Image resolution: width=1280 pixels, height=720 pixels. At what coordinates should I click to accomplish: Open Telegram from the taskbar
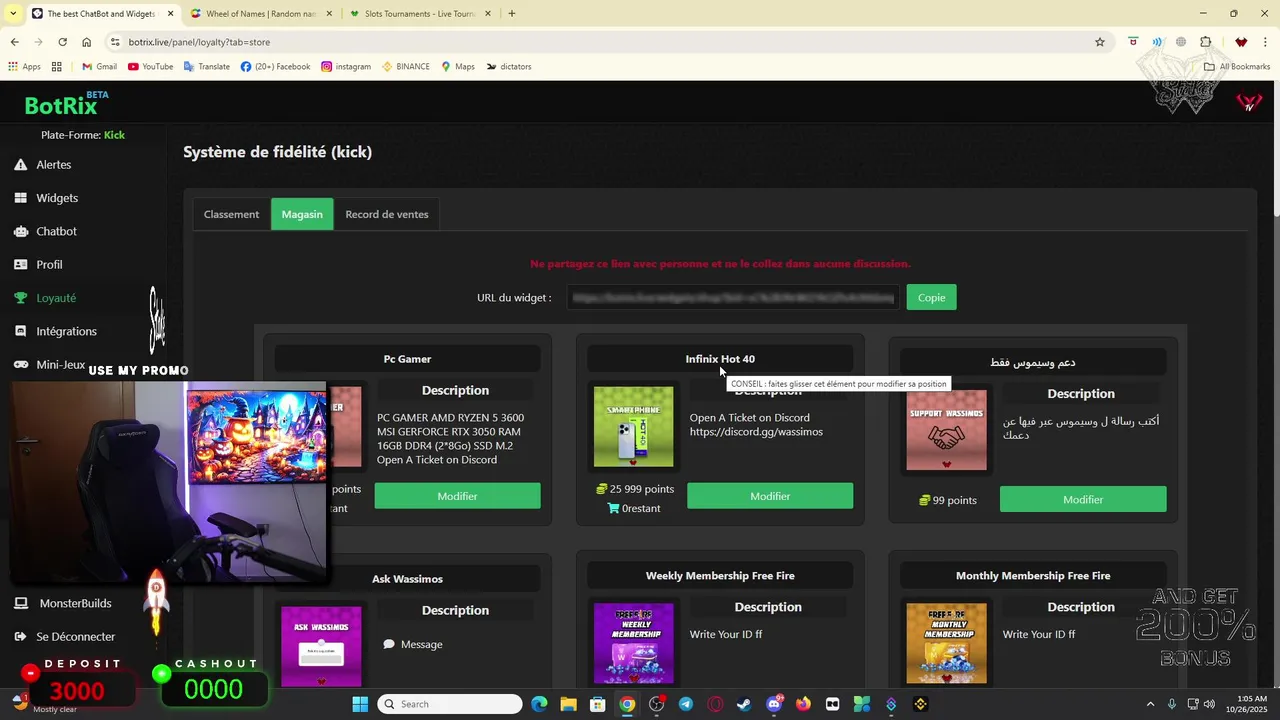click(x=685, y=704)
